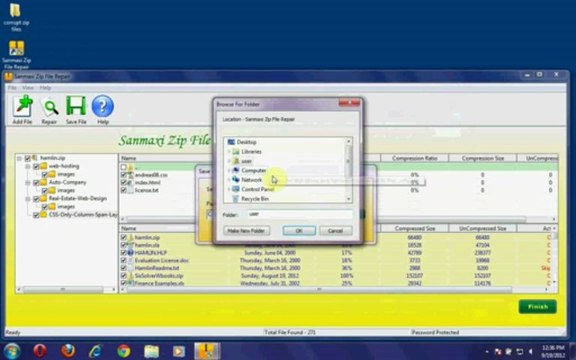This screenshot has height=360, width=576.
Task: Switch to Sanmaxi Zip Repair taskbar button
Action: (x=207, y=351)
